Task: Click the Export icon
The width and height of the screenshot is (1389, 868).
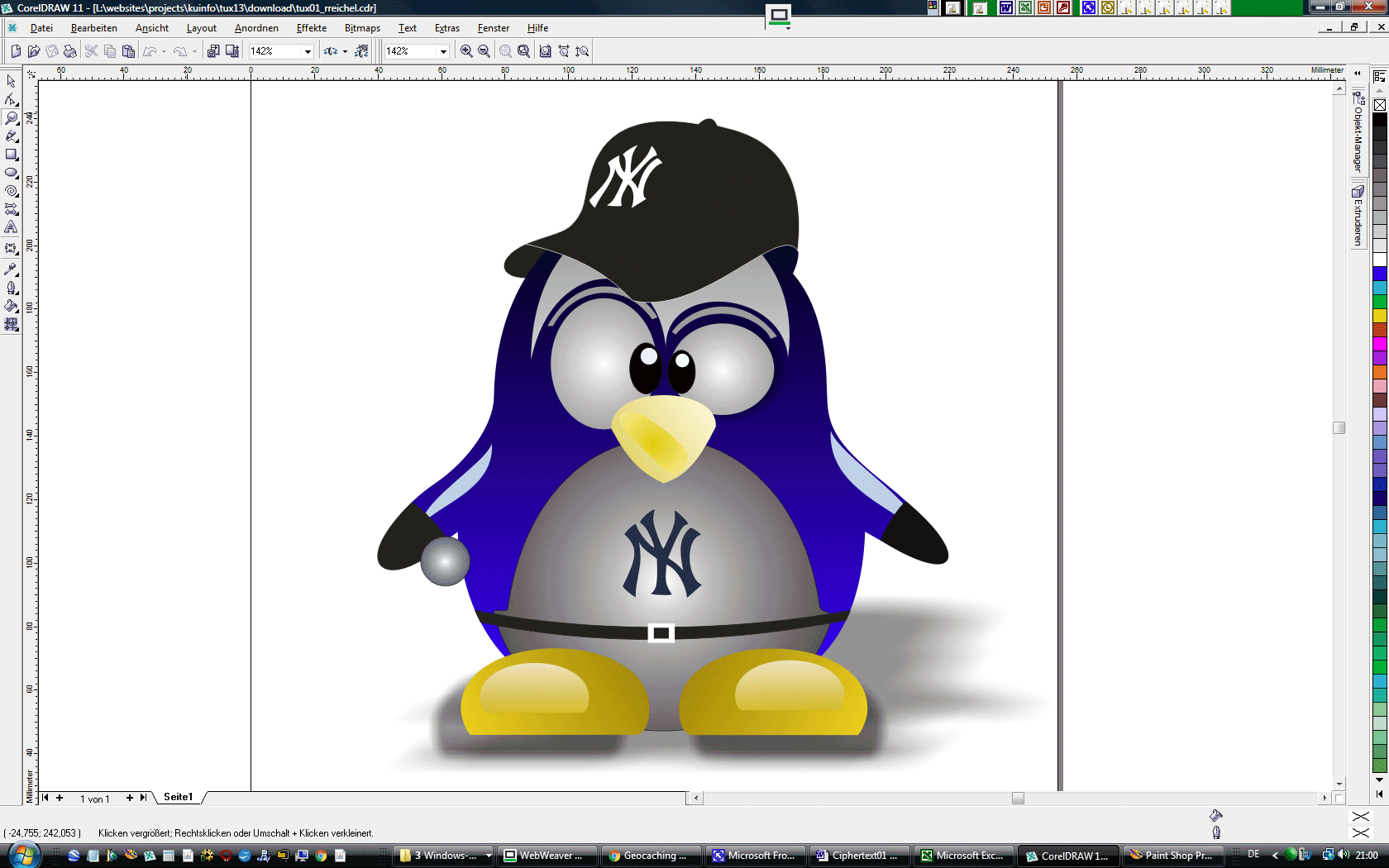Action: (232, 51)
